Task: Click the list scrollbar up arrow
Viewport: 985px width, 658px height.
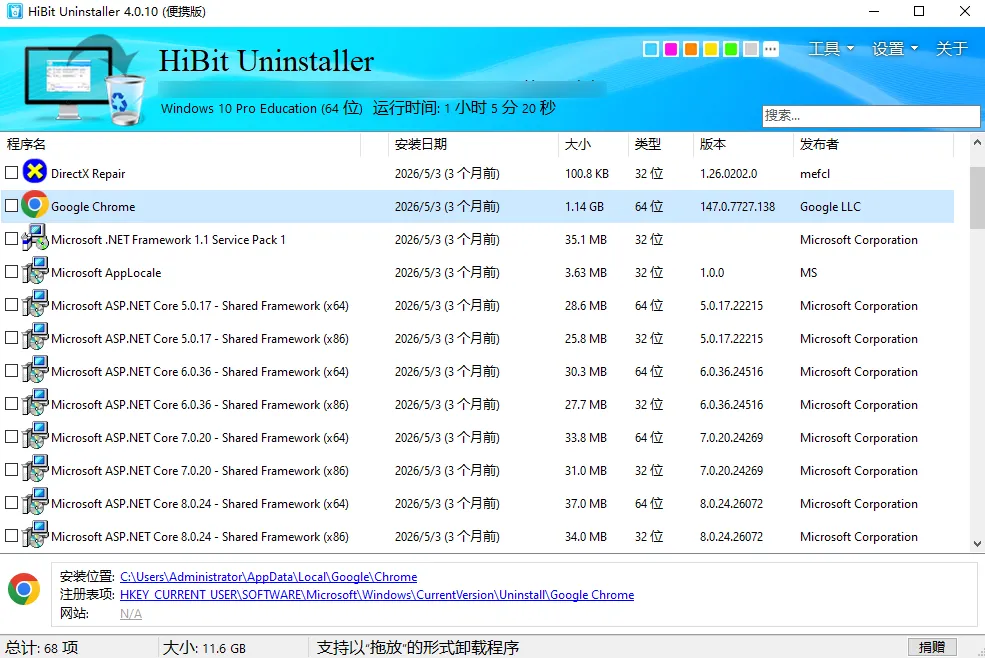Action: (977, 143)
